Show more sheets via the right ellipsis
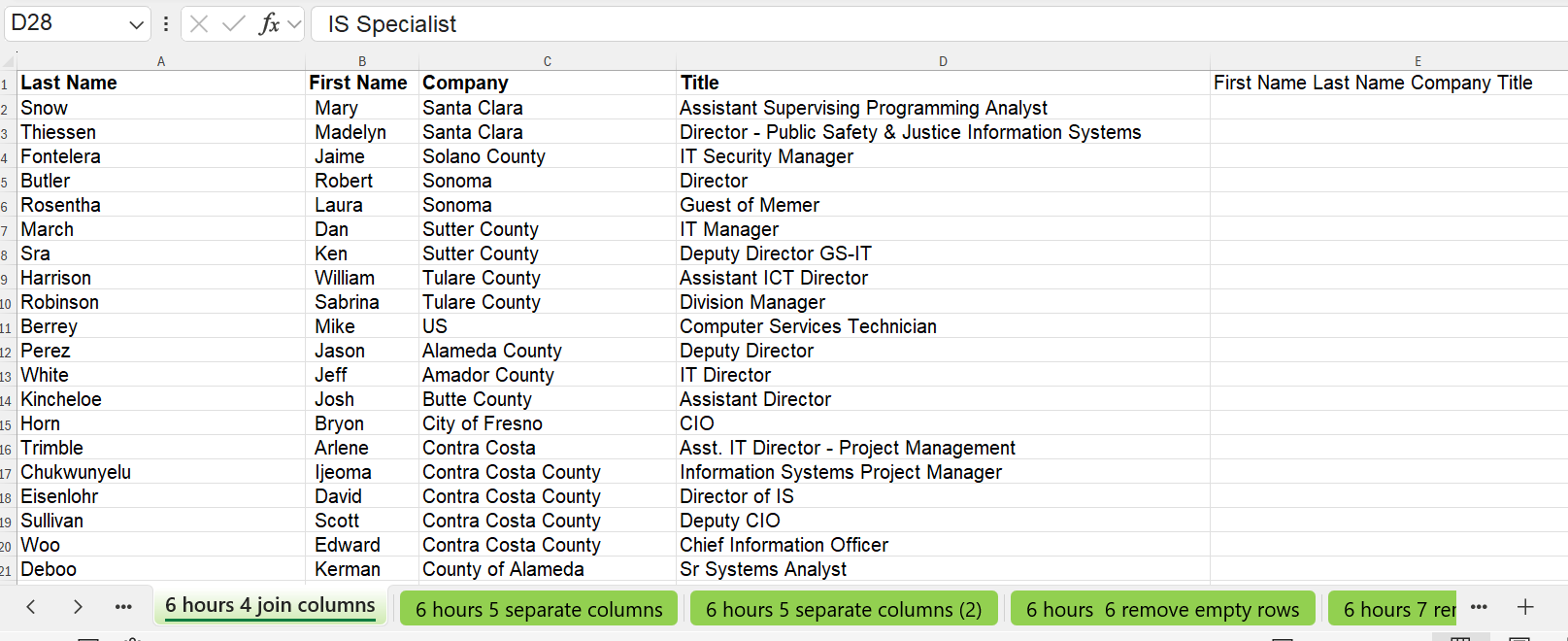1568x641 pixels. (x=1479, y=607)
